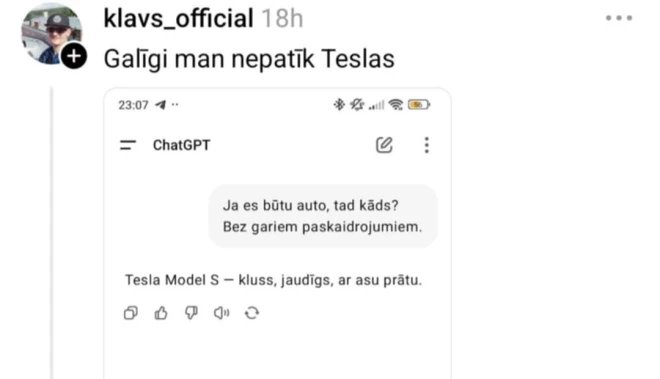Start new chat with compose icon
The width and height of the screenshot is (660, 379).
(384, 145)
